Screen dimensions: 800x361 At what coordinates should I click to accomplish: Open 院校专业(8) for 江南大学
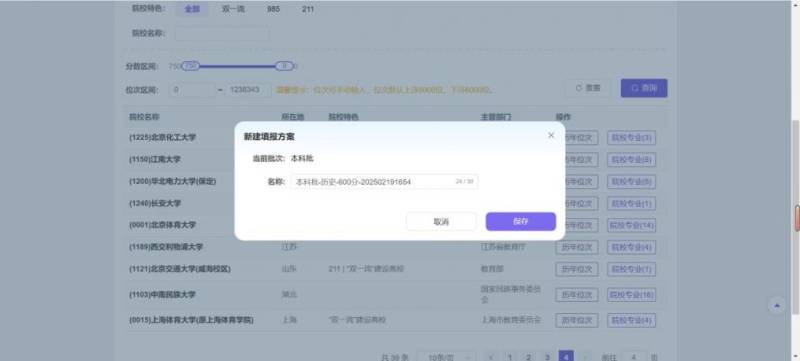(631, 160)
